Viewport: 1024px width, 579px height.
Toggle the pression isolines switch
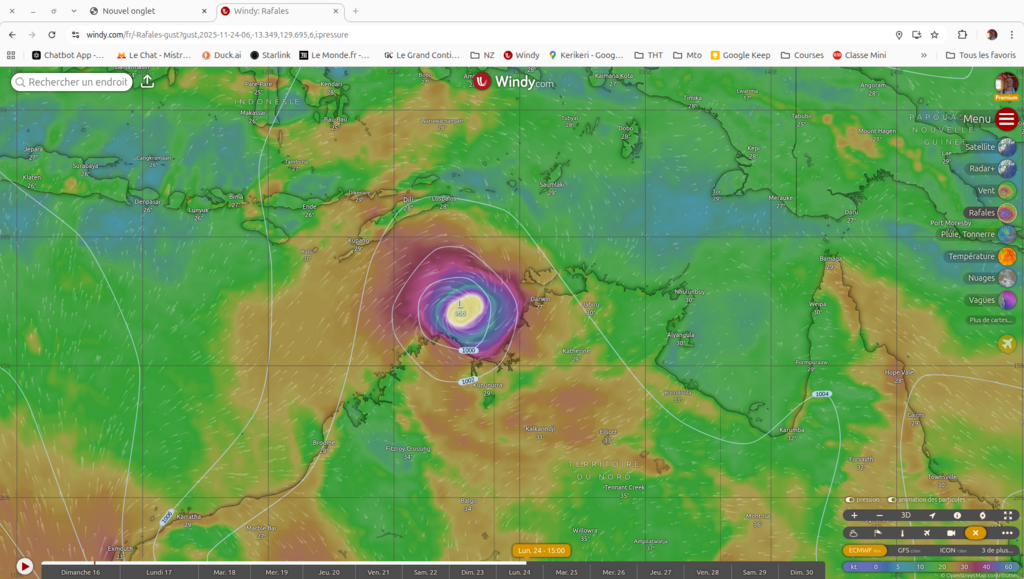tap(850, 500)
